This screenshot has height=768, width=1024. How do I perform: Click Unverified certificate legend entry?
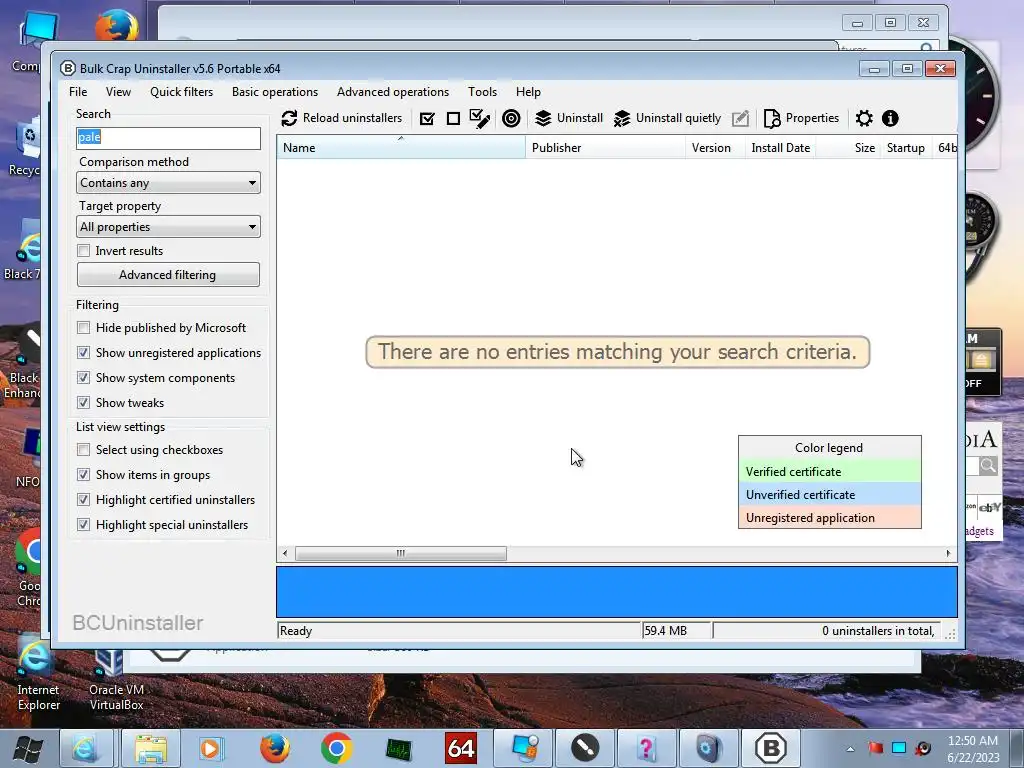tap(829, 494)
